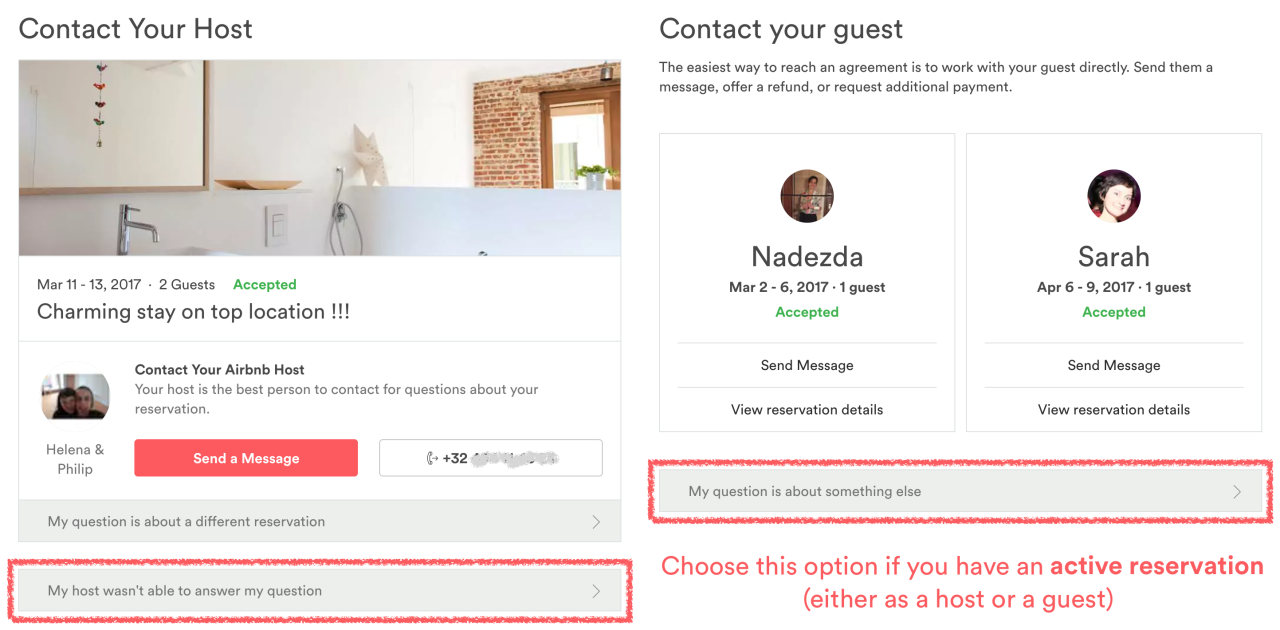View reservation details for Nadezda
The image size is (1280, 630).
tap(807, 410)
